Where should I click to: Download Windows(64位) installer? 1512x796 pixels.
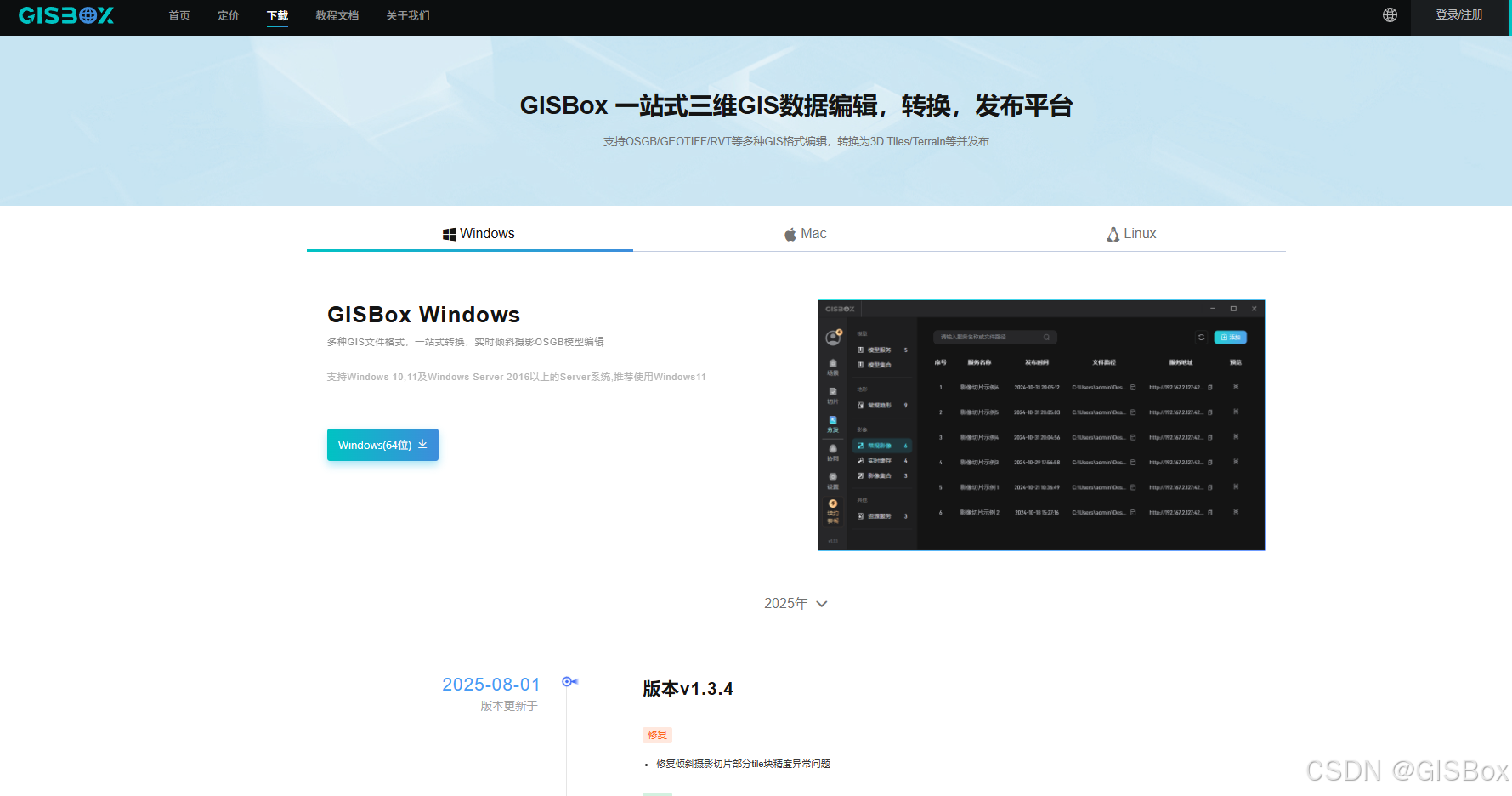point(382,445)
